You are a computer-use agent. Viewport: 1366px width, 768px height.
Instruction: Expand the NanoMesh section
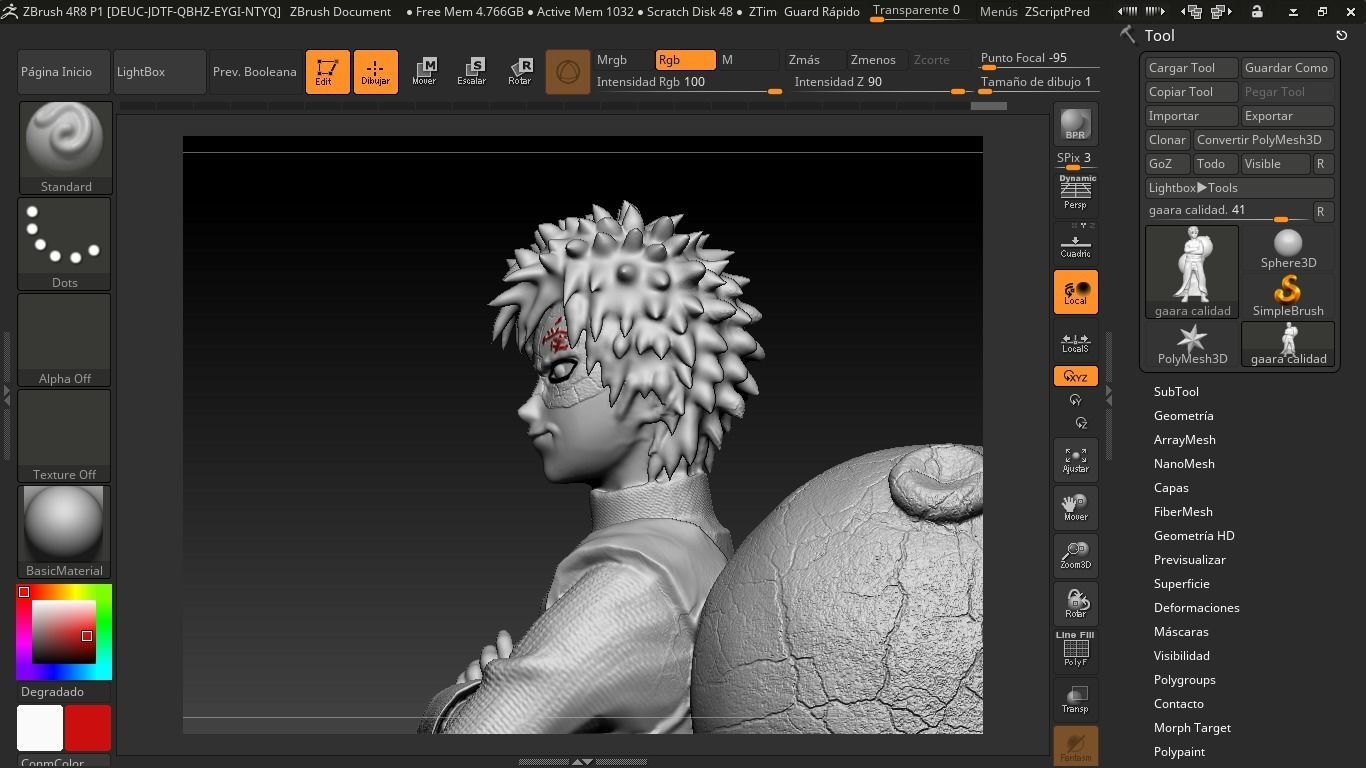1184,464
